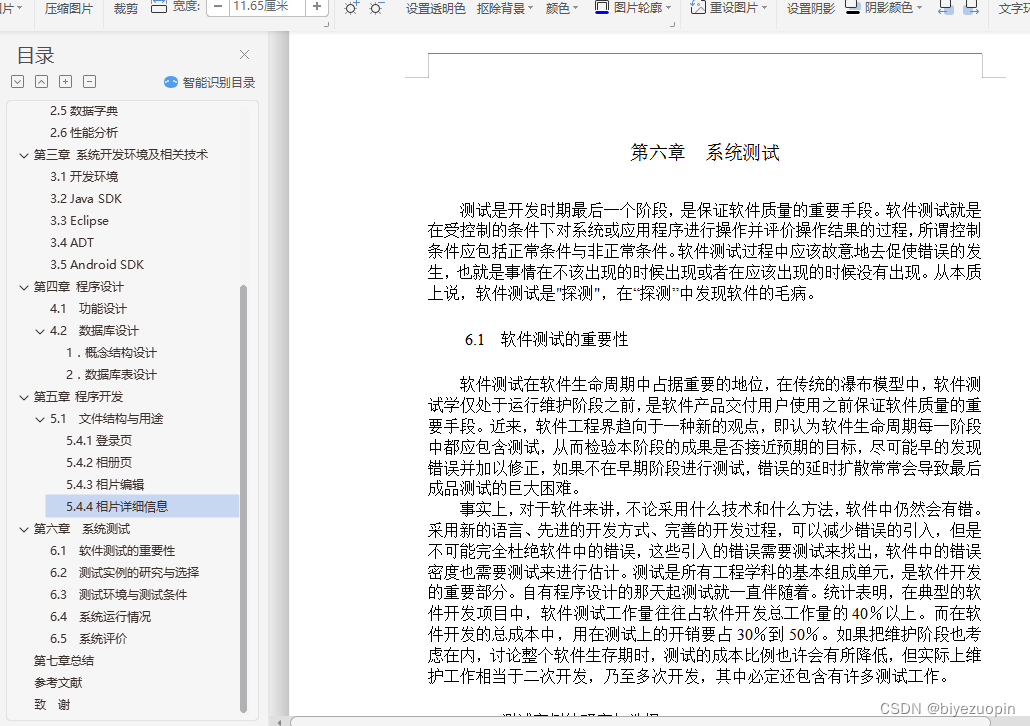The height and width of the screenshot is (726, 1030).
Task: Click 智能识别目录 smart outline button
Action: coord(210,82)
